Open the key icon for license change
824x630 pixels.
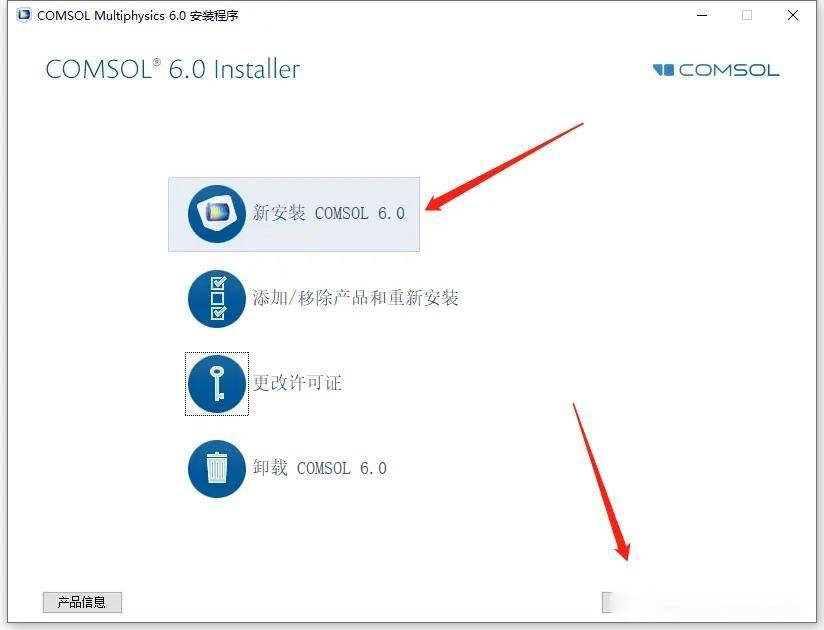(x=217, y=384)
